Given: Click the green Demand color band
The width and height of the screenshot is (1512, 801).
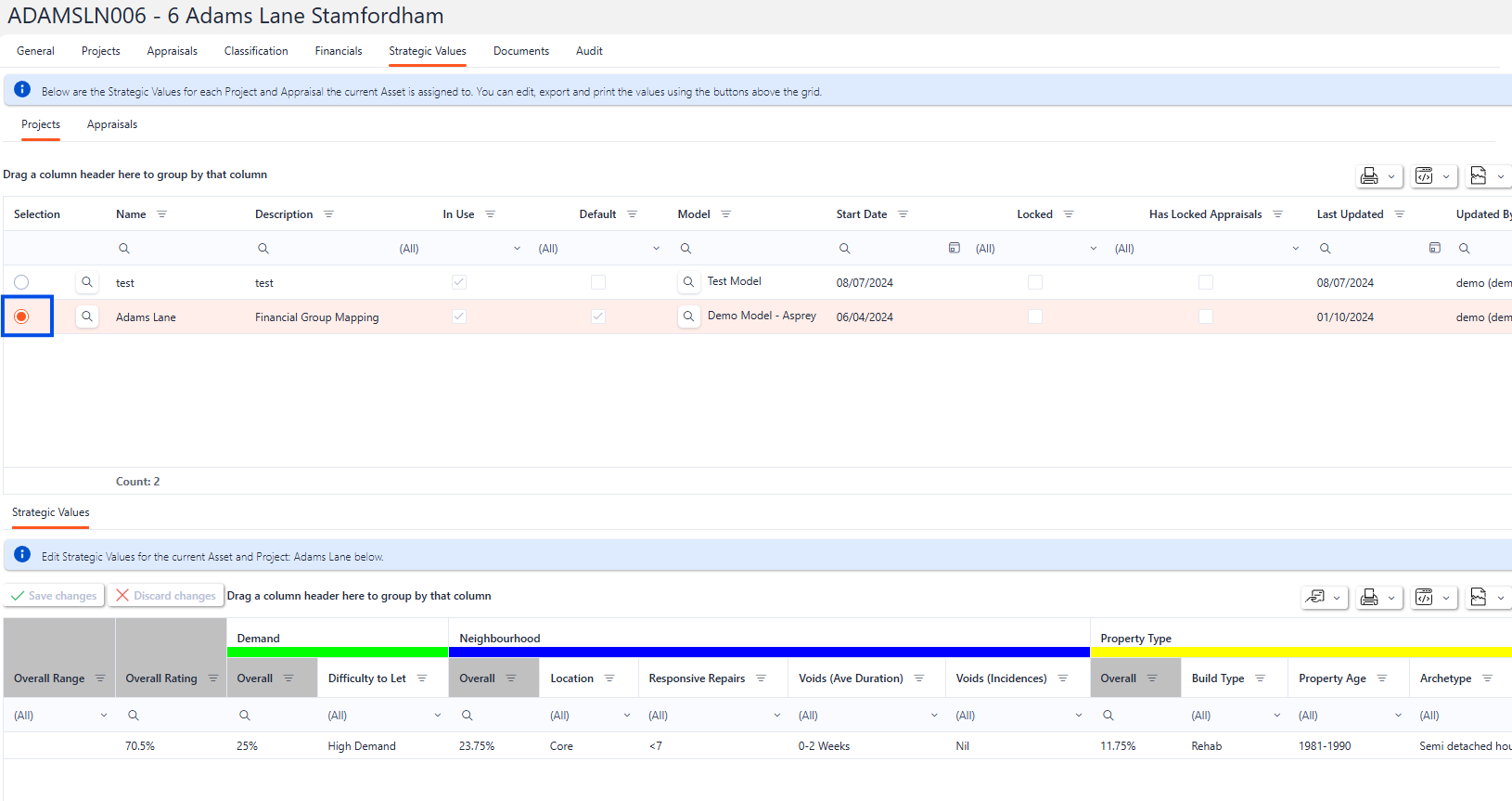Looking at the screenshot, I should [x=338, y=652].
